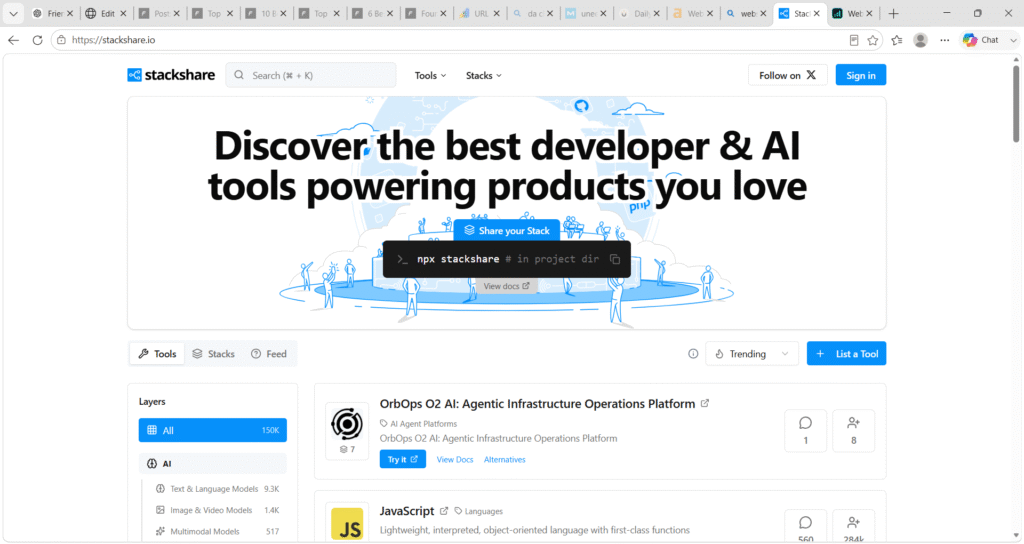The width and height of the screenshot is (1024, 544).
Task: Click the stackshare logo
Action: click(x=171, y=75)
